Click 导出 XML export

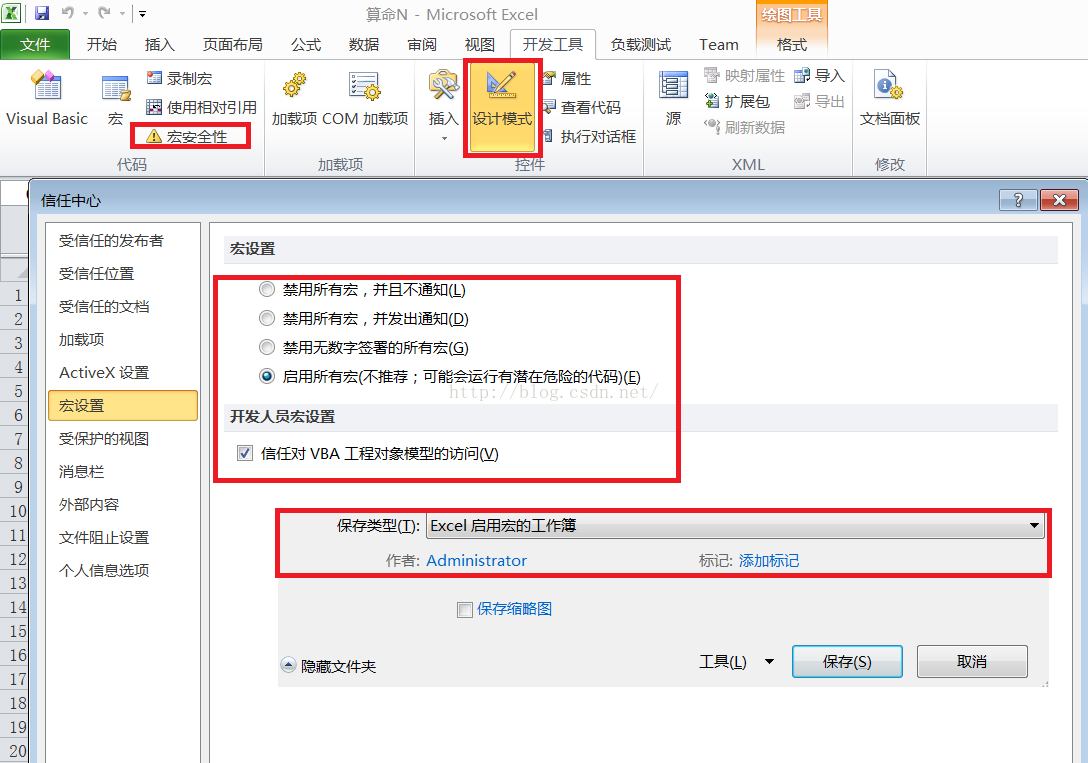click(819, 101)
